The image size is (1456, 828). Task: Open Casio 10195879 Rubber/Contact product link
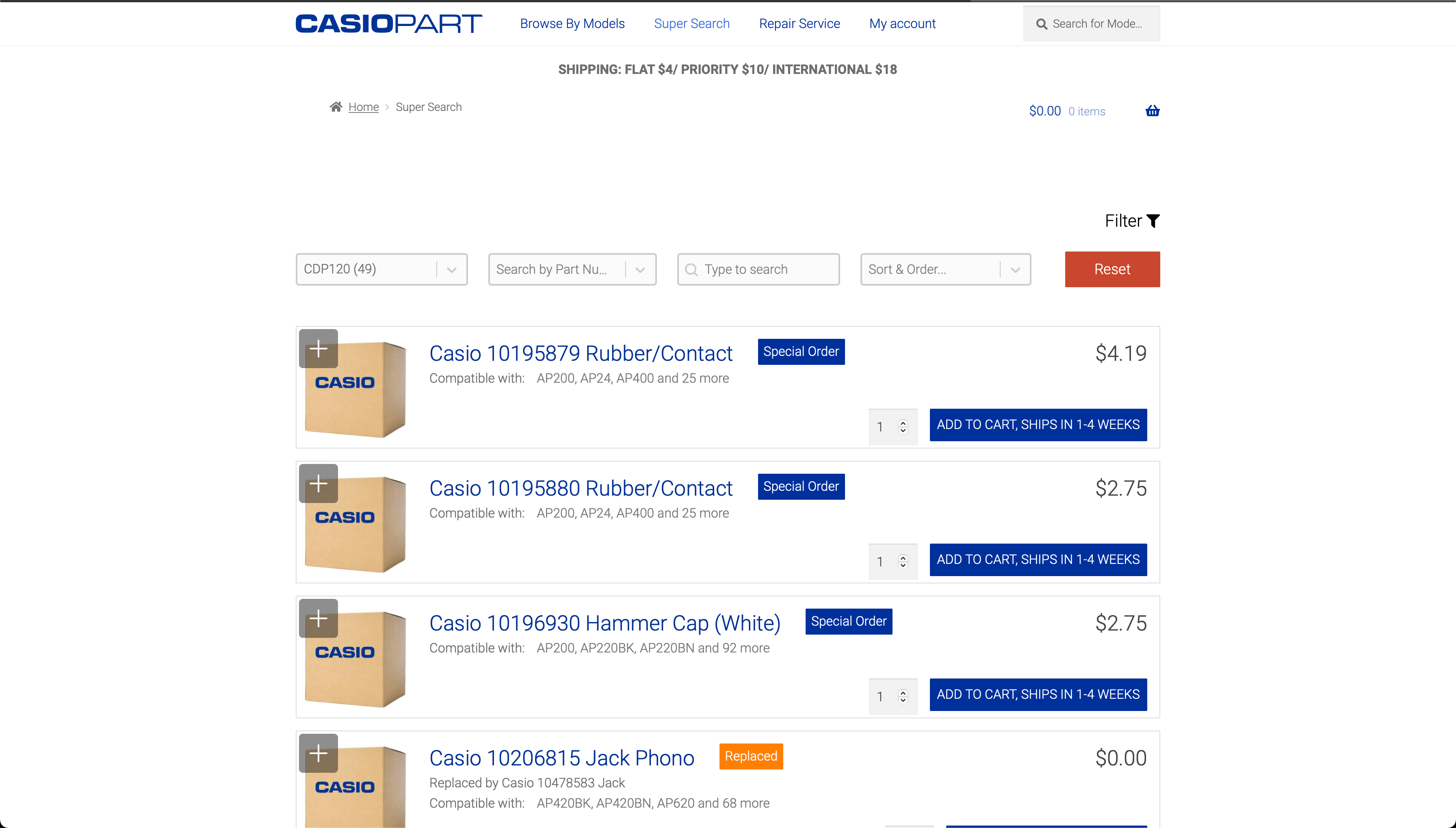[x=581, y=353]
